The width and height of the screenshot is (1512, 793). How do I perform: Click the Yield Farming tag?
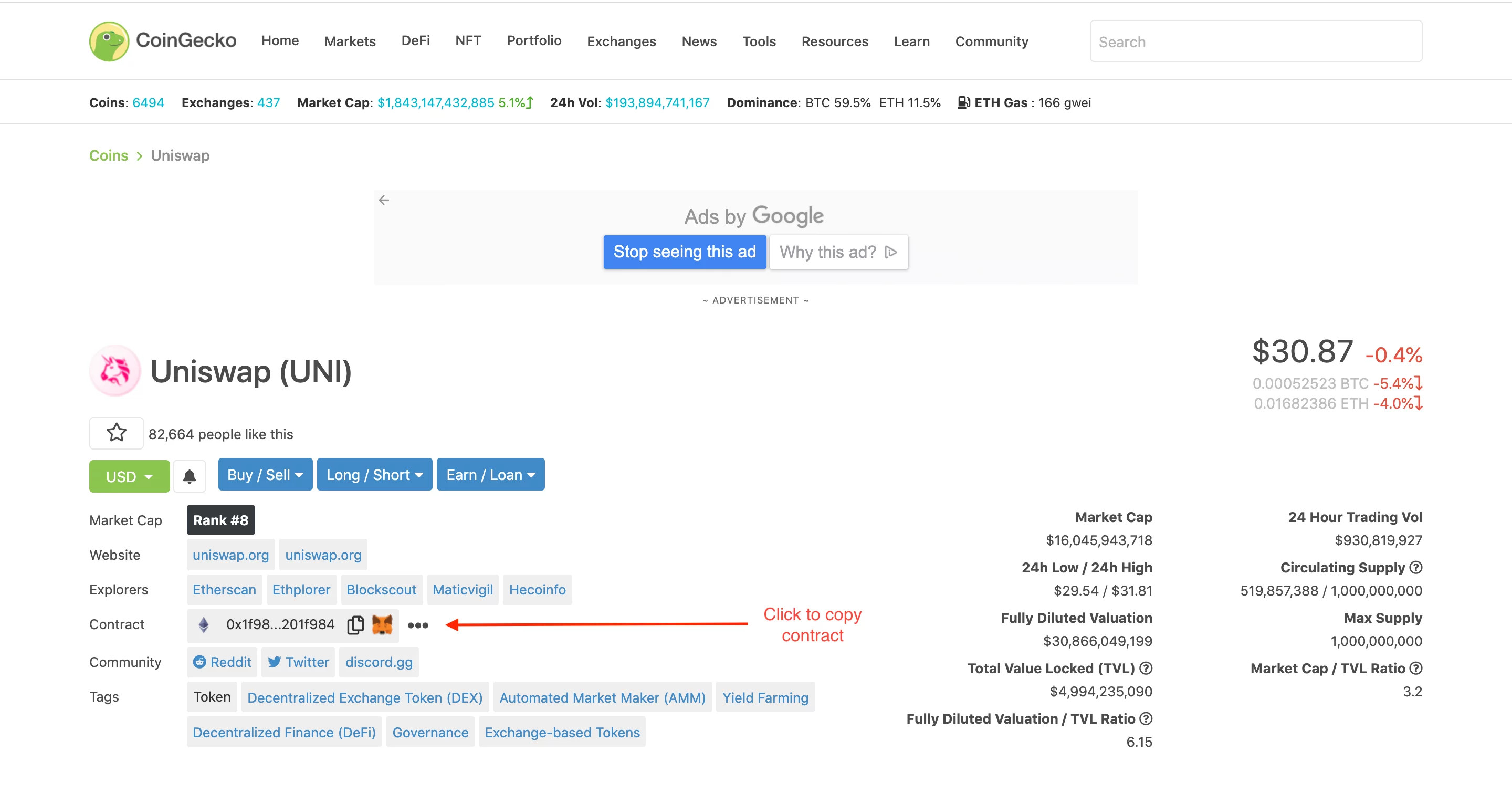(x=765, y=697)
